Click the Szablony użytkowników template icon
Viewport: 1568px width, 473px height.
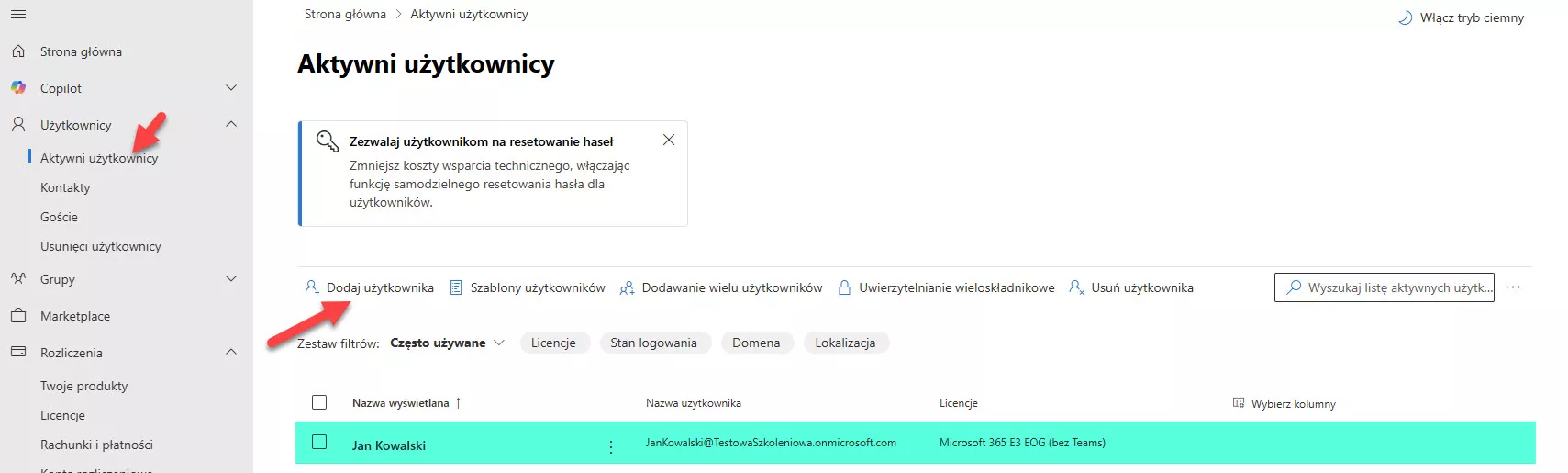coord(456,287)
